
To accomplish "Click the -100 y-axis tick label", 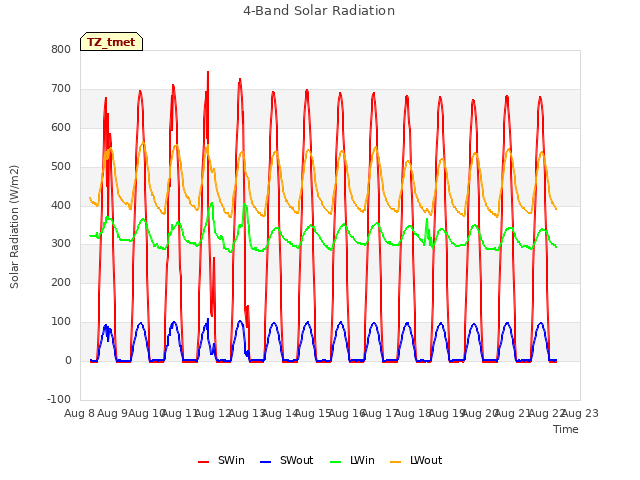I will tap(59, 399).
